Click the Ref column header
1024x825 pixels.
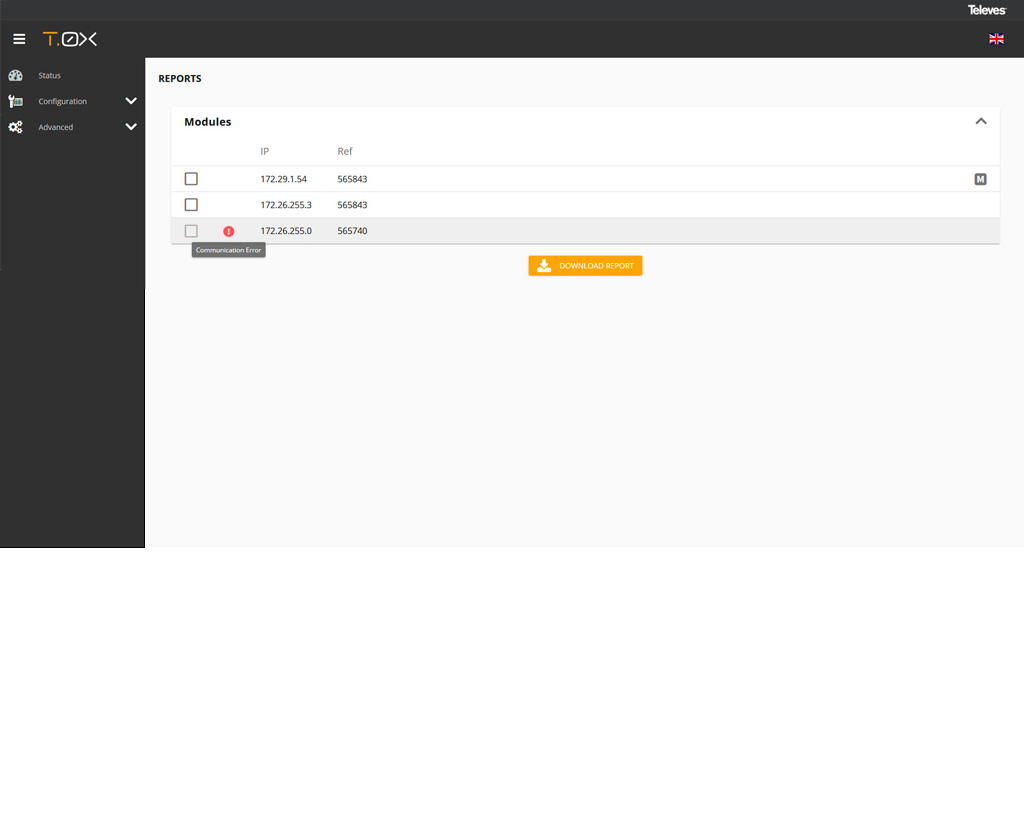345,152
